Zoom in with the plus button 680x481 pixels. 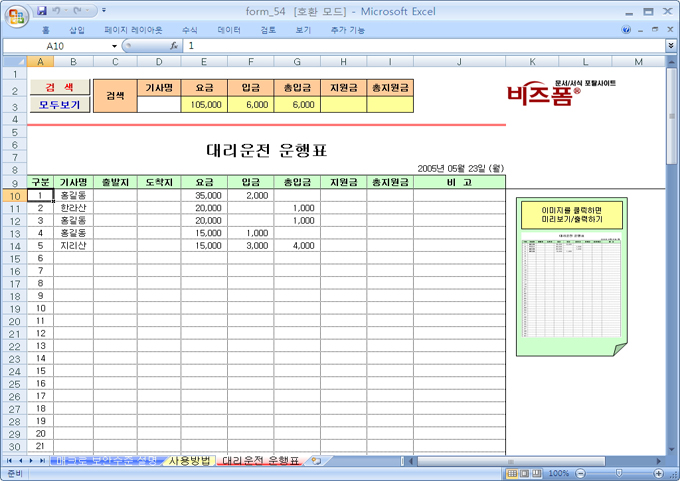click(x=659, y=473)
